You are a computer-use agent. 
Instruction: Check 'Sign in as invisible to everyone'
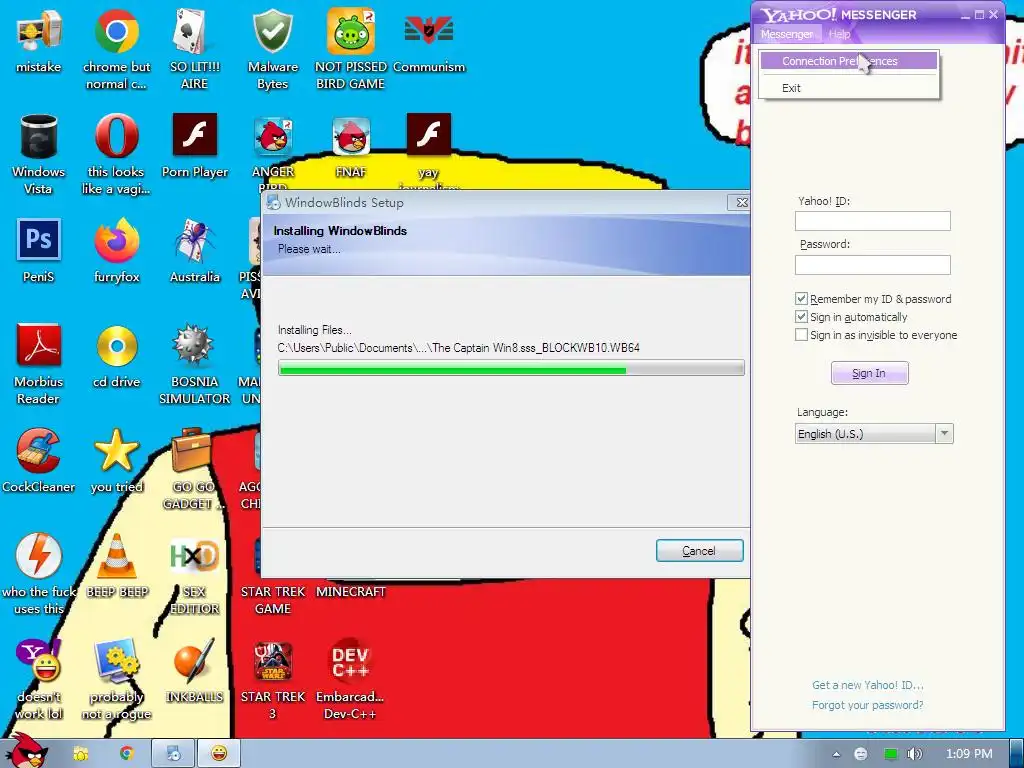(801, 335)
